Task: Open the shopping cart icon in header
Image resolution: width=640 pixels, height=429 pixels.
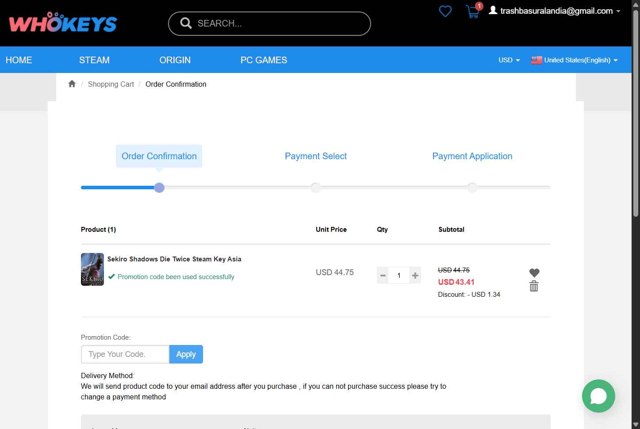Action: click(473, 12)
